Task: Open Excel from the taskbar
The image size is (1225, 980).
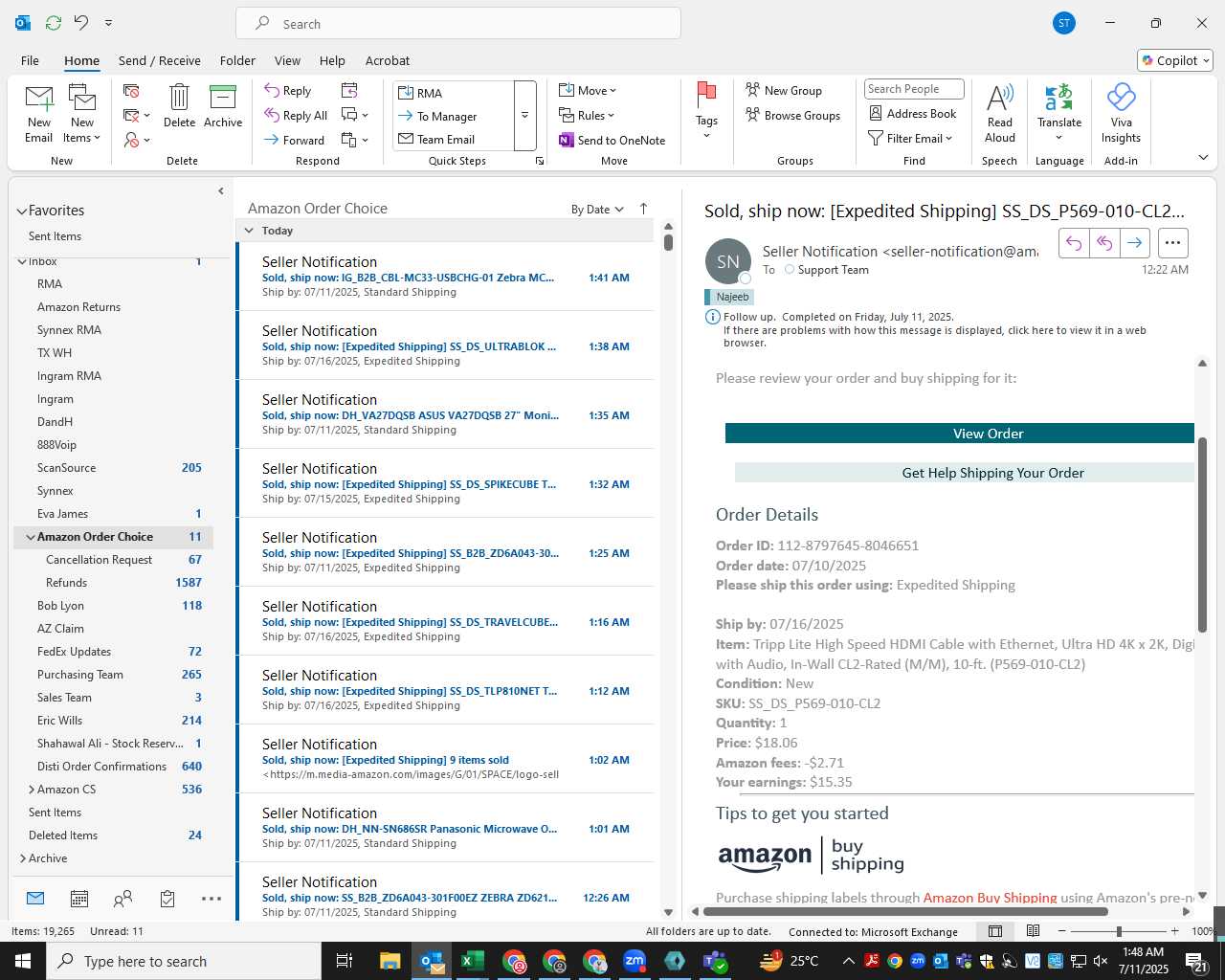Action: pyautogui.click(x=472, y=961)
